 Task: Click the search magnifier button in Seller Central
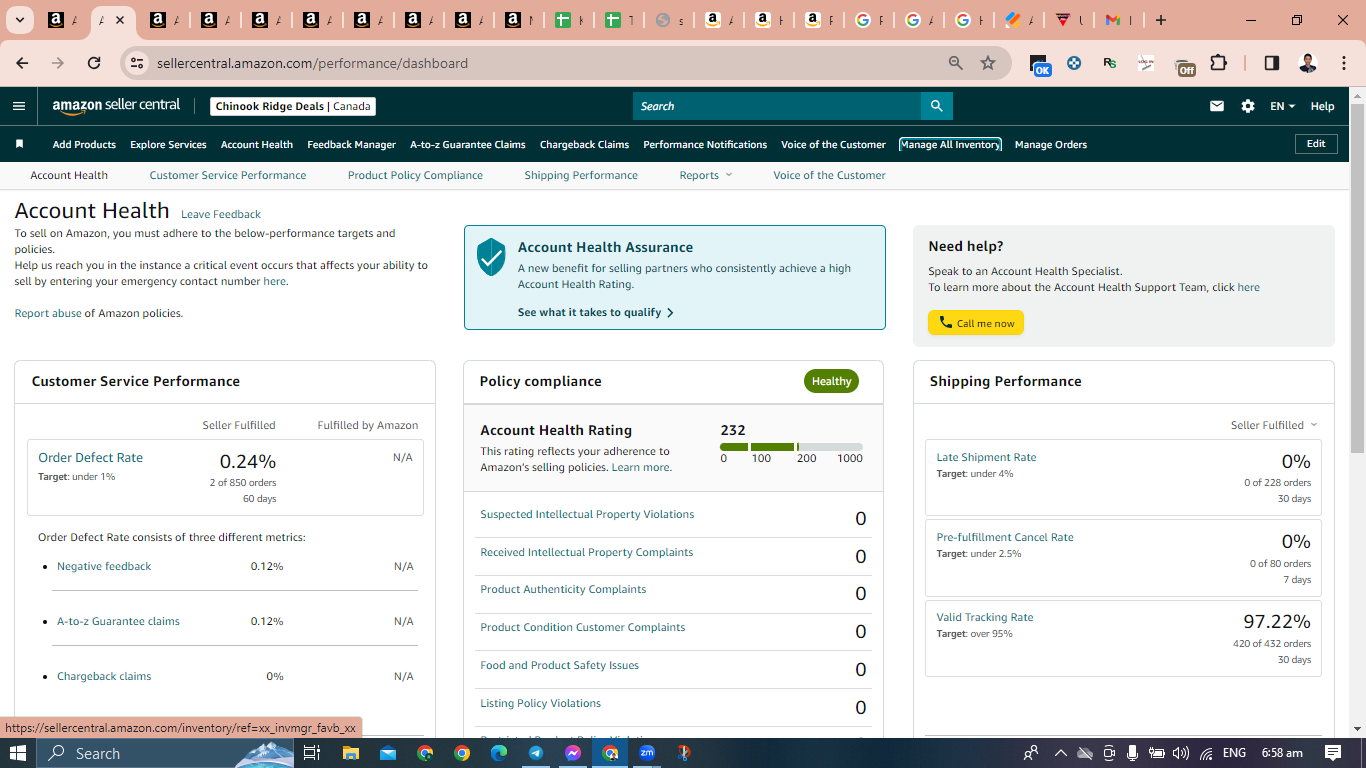tap(936, 106)
